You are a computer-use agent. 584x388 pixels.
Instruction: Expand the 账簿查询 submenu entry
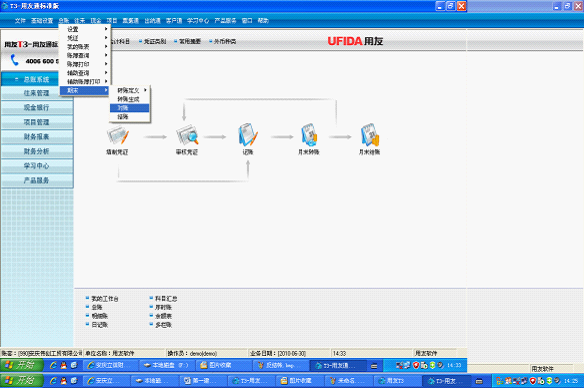point(85,55)
